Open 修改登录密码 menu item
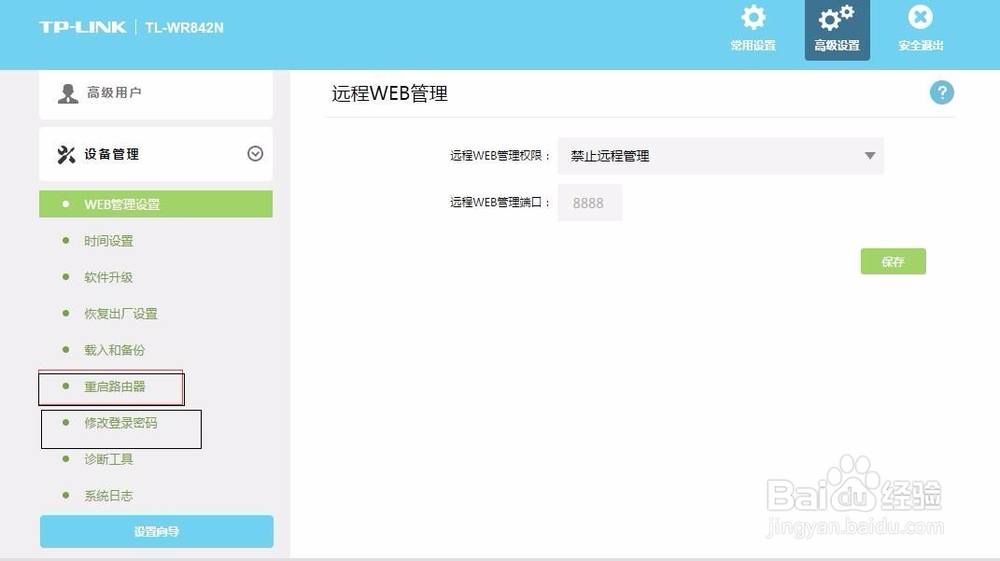Screen dimensions: 1000x561 (121, 423)
